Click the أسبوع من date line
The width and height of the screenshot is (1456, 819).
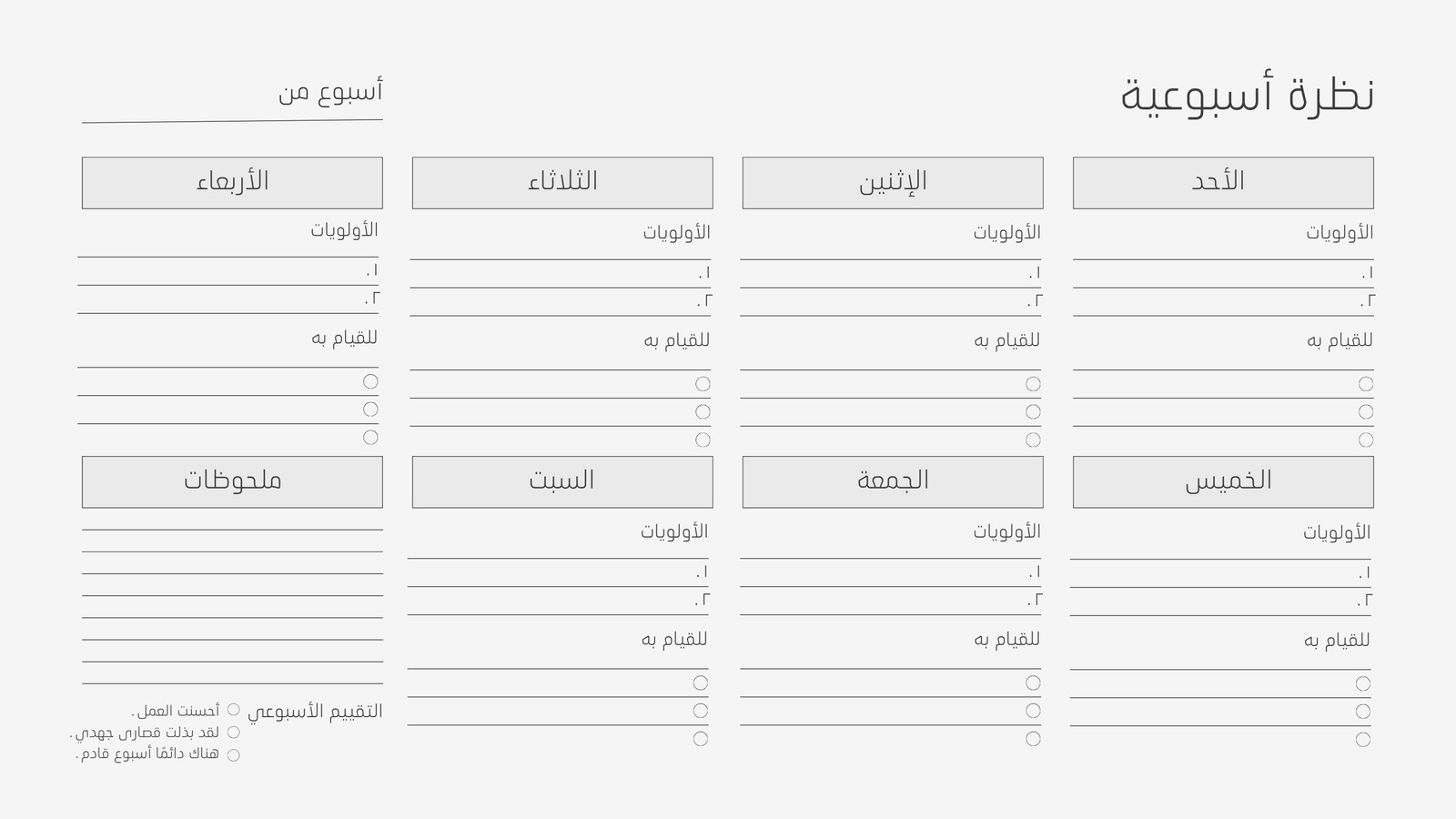tap(232, 119)
